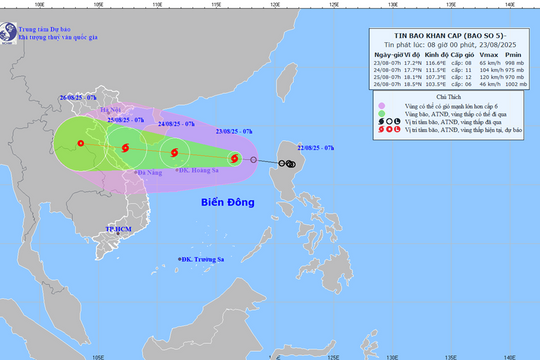The width and height of the screenshot is (540, 360).
Task: Click the black storm symbol in legend
Action: (381, 121)
